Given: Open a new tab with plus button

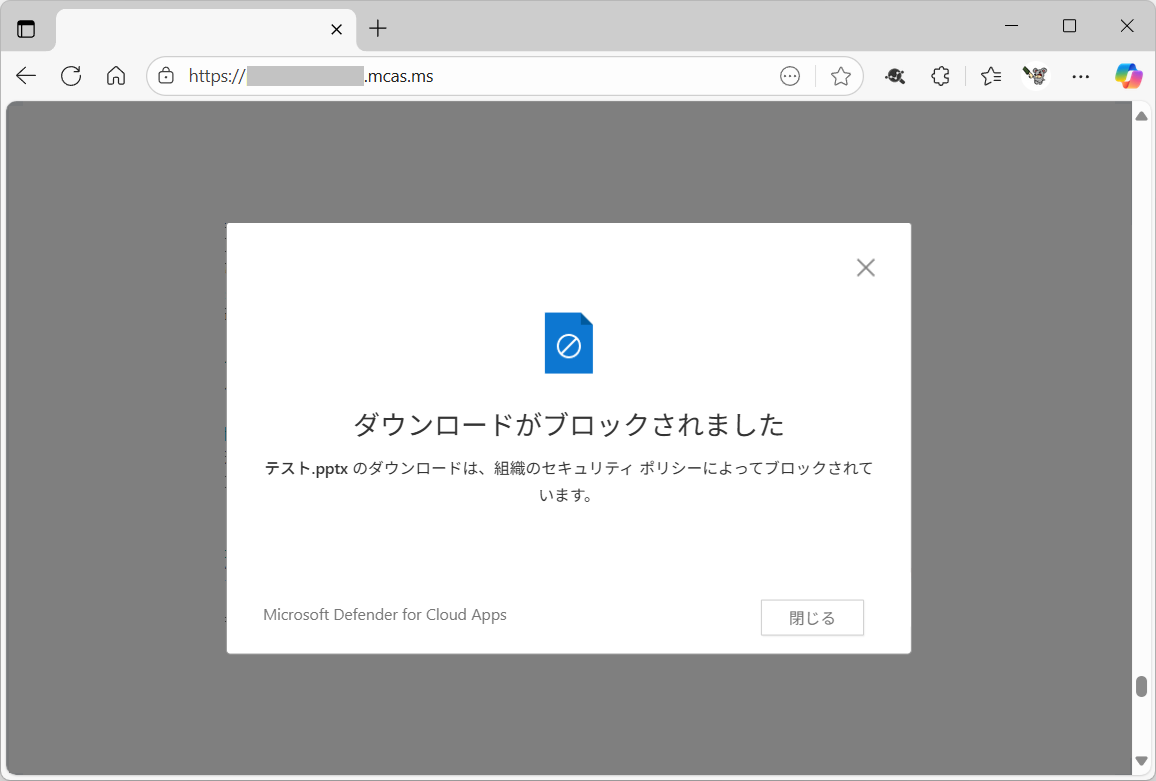Looking at the screenshot, I should click(x=377, y=29).
